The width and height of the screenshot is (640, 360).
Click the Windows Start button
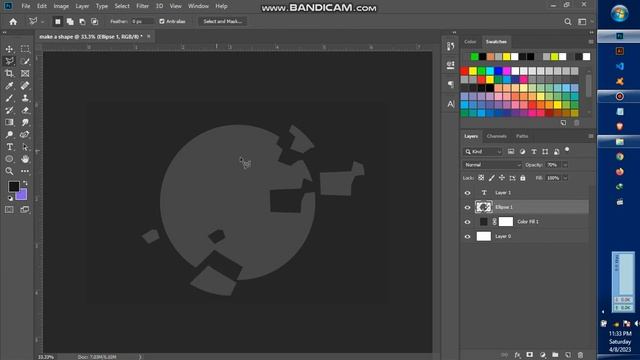coord(619,13)
